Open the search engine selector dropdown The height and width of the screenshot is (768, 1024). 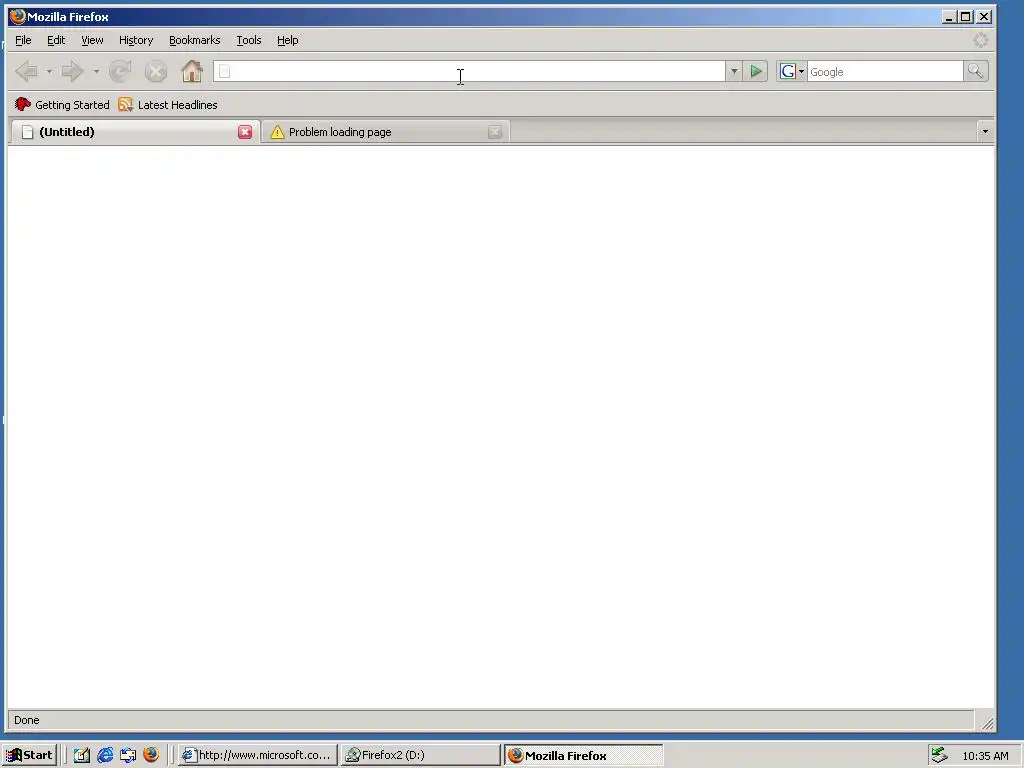coord(792,71)
